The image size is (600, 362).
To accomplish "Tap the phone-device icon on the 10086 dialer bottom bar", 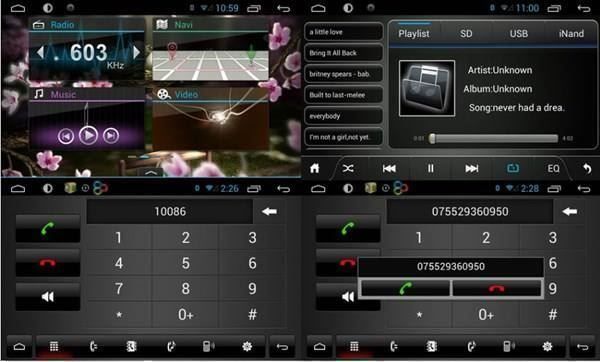I will [x=208, y=347].
